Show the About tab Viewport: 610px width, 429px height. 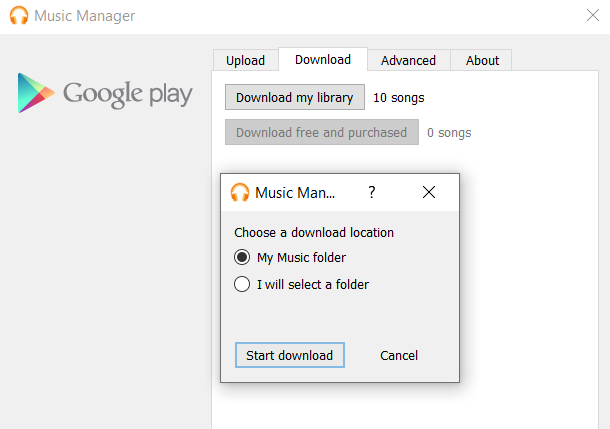(x=482, y=60)
